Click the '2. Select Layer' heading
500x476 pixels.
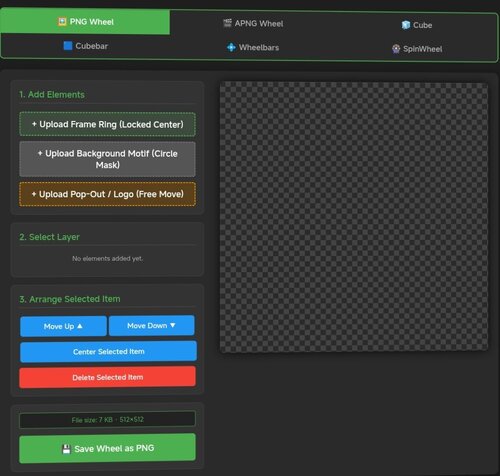coord(49,237)
